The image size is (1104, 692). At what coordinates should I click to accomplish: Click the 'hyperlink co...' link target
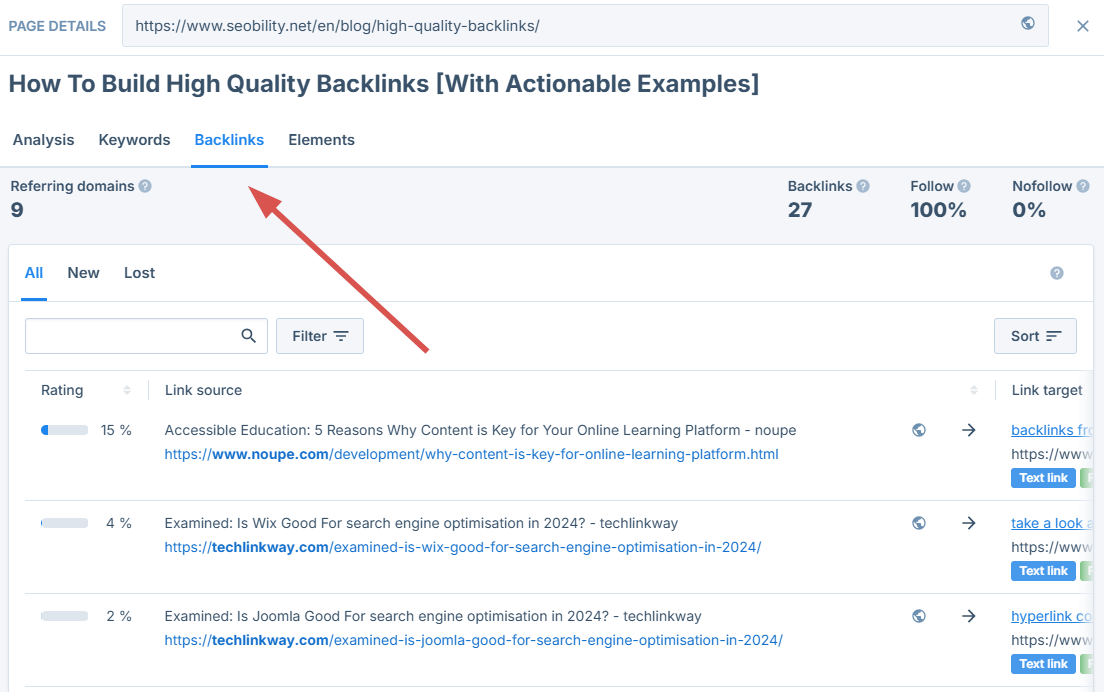click(x=1052, y=616)
